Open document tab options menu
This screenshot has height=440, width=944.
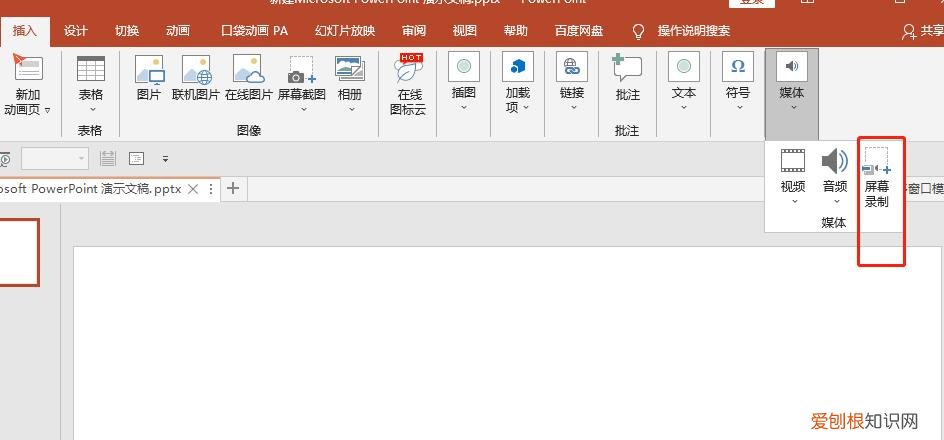coord(211,189)
